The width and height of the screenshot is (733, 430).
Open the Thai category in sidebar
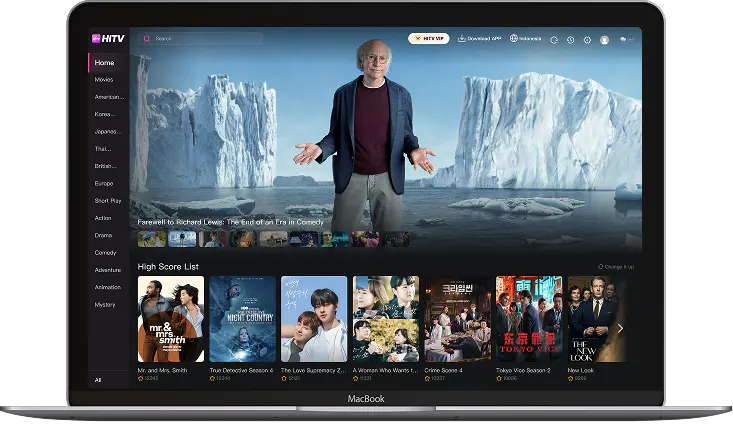[103, 149]
